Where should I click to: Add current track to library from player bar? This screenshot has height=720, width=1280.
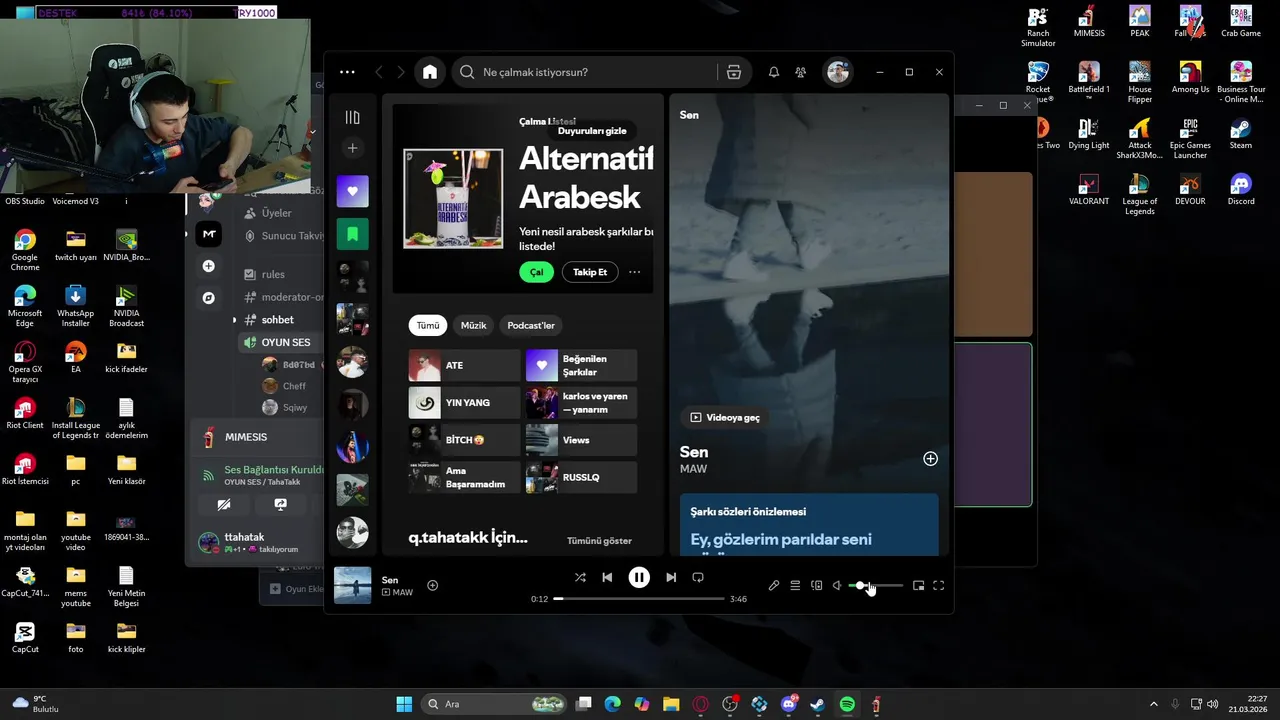pyautogui.click(x=433, y=585)
